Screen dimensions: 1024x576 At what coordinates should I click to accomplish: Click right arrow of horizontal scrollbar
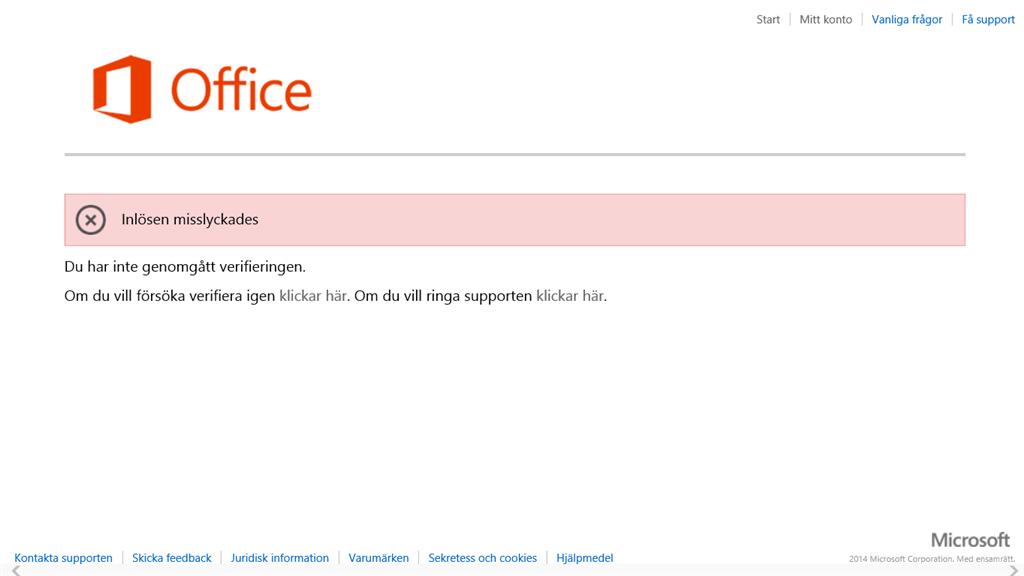1013,571
